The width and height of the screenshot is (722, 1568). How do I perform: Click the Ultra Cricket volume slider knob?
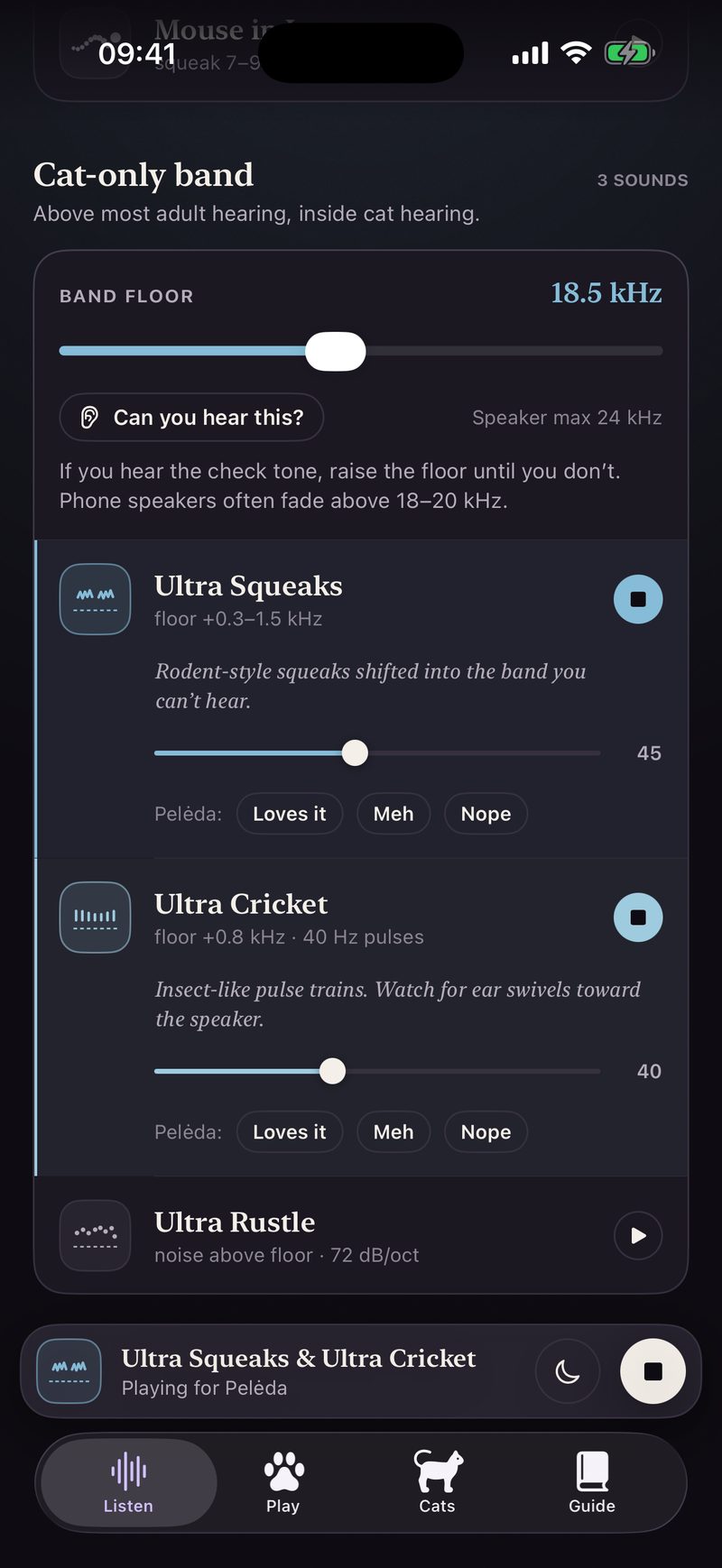(333, 1071)
